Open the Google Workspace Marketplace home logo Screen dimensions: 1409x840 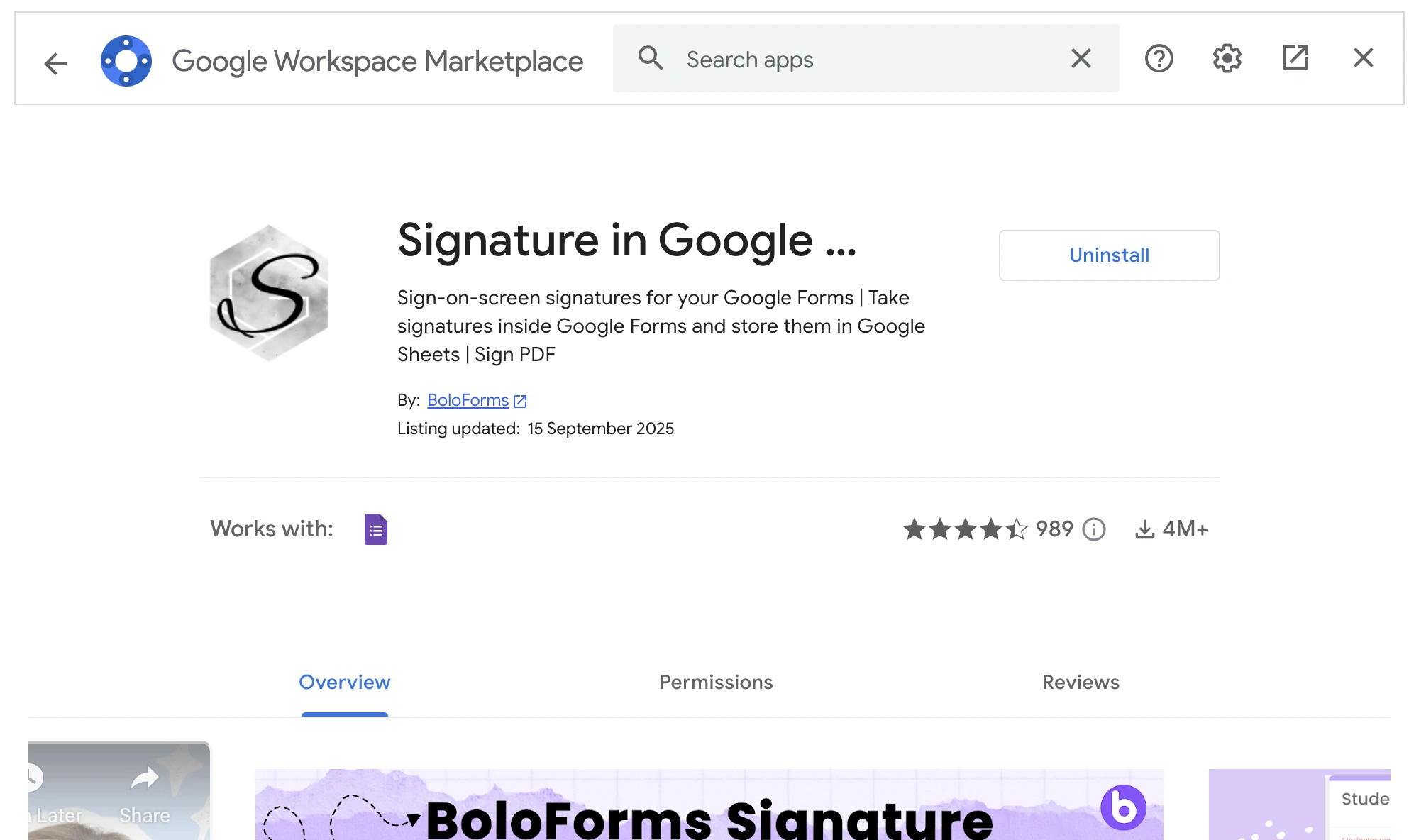pos(126,61)
